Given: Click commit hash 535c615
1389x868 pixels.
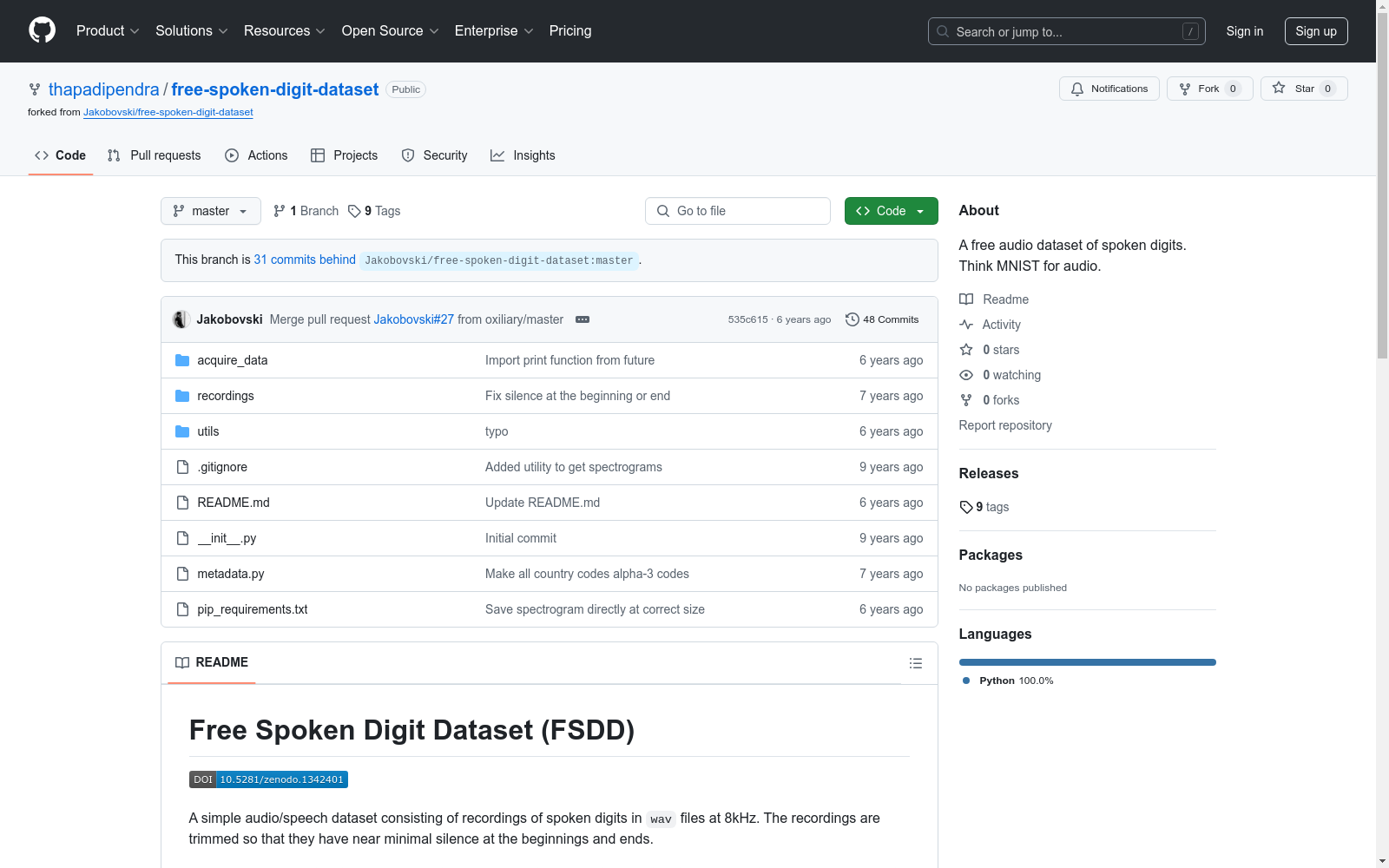Looking at the screenshot, I should pos(747,319).
